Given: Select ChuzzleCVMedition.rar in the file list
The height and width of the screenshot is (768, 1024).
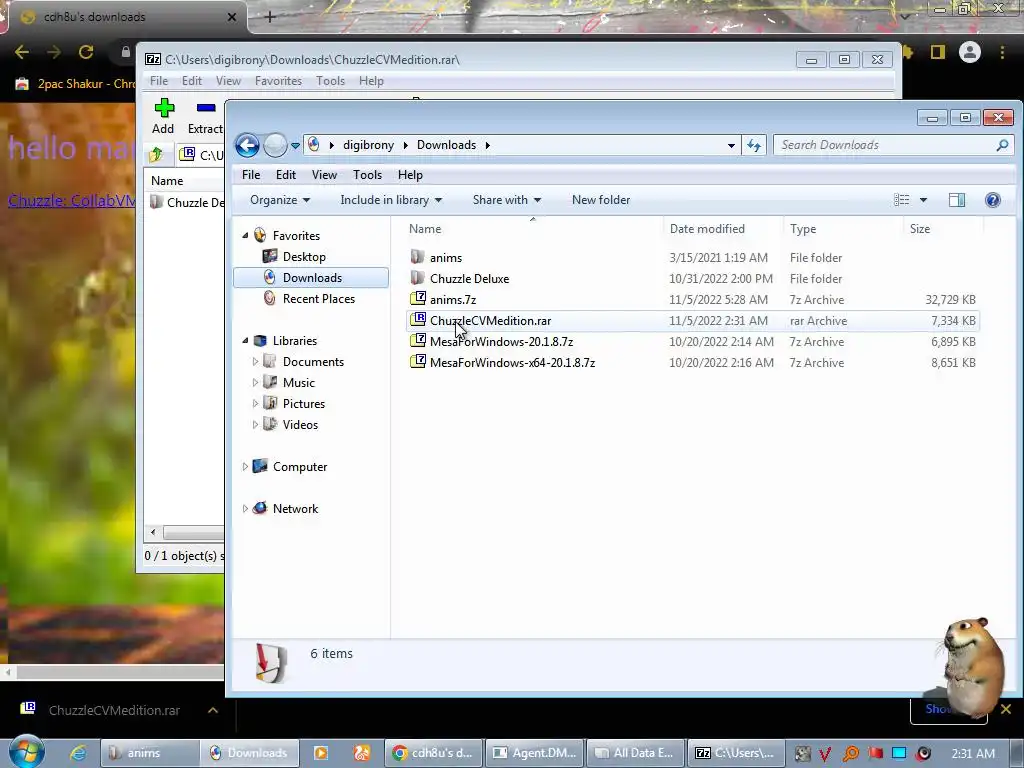Looking at the screenshot, I should pyautogui.click(x=692, y=321).
